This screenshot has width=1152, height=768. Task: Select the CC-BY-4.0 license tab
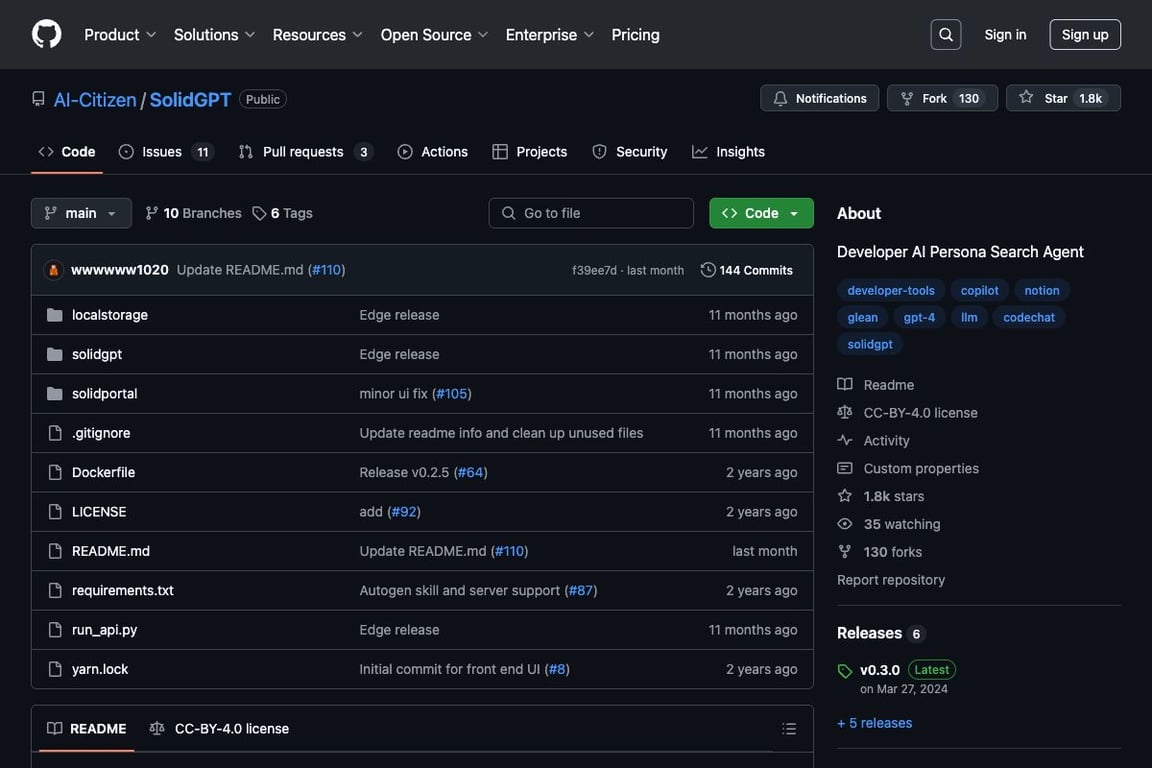[x=220, y=729]
